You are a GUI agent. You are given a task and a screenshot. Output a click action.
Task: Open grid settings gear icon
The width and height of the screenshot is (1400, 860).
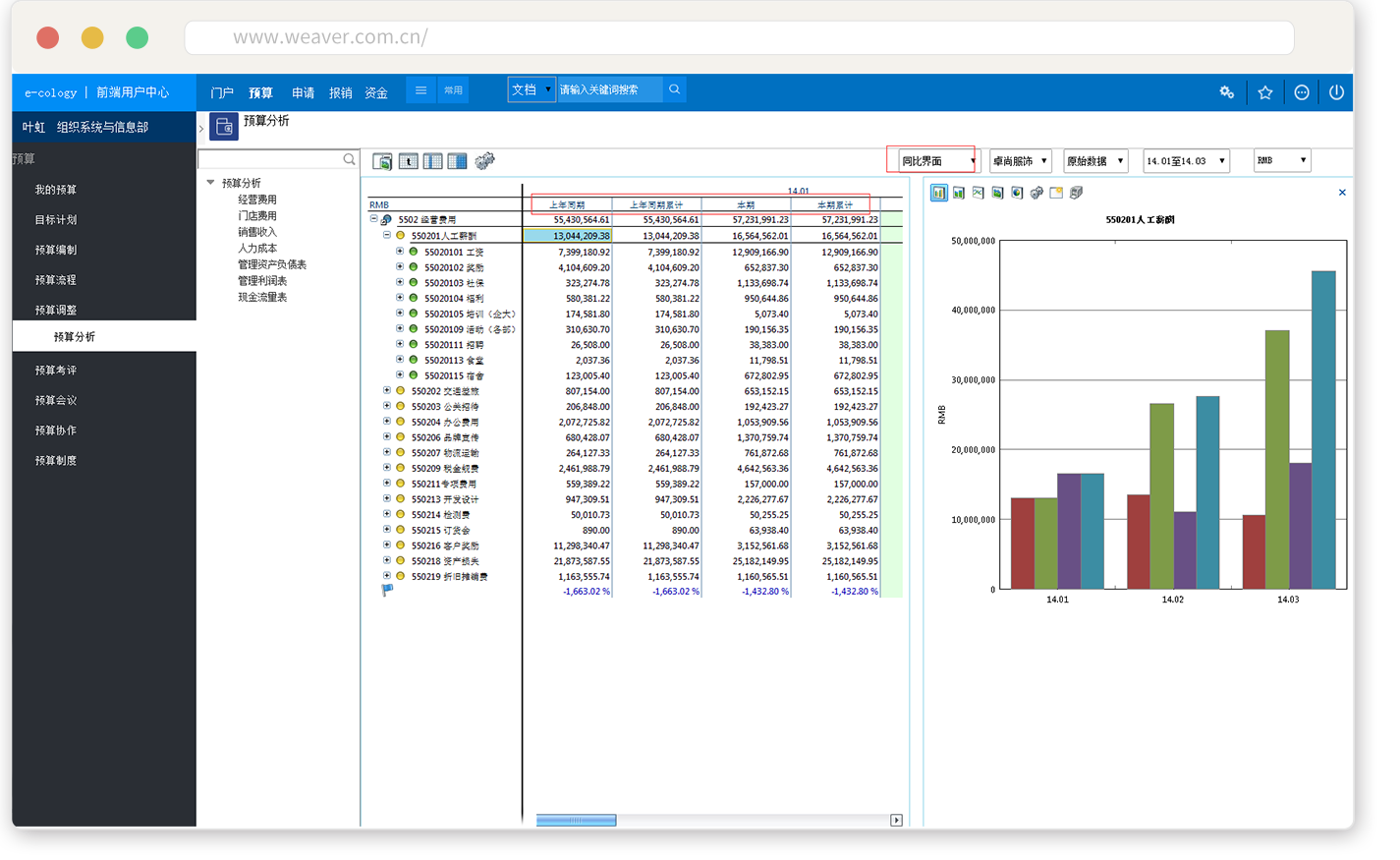coord(484,161)
